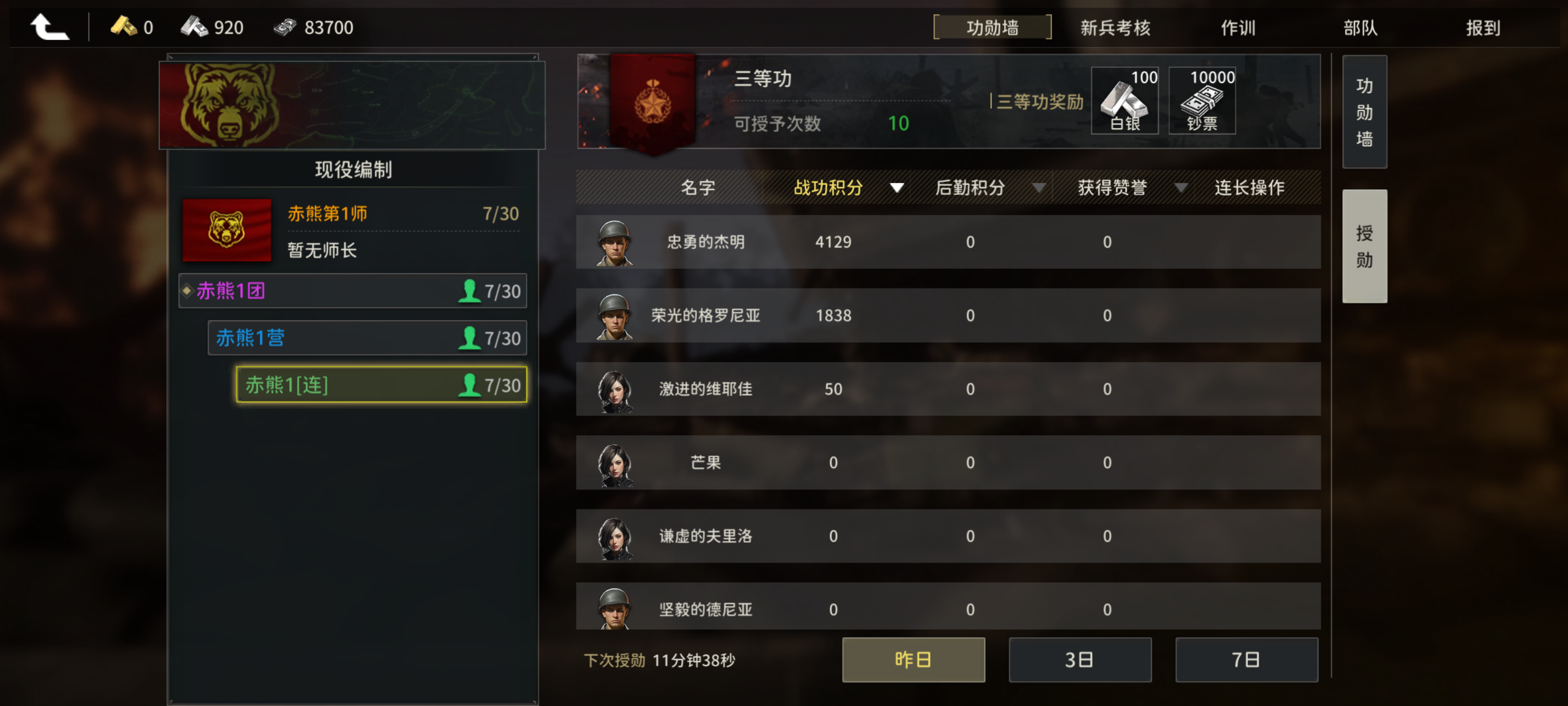
Task: Click the 授勋 side button
Action: coord(1364,246)
